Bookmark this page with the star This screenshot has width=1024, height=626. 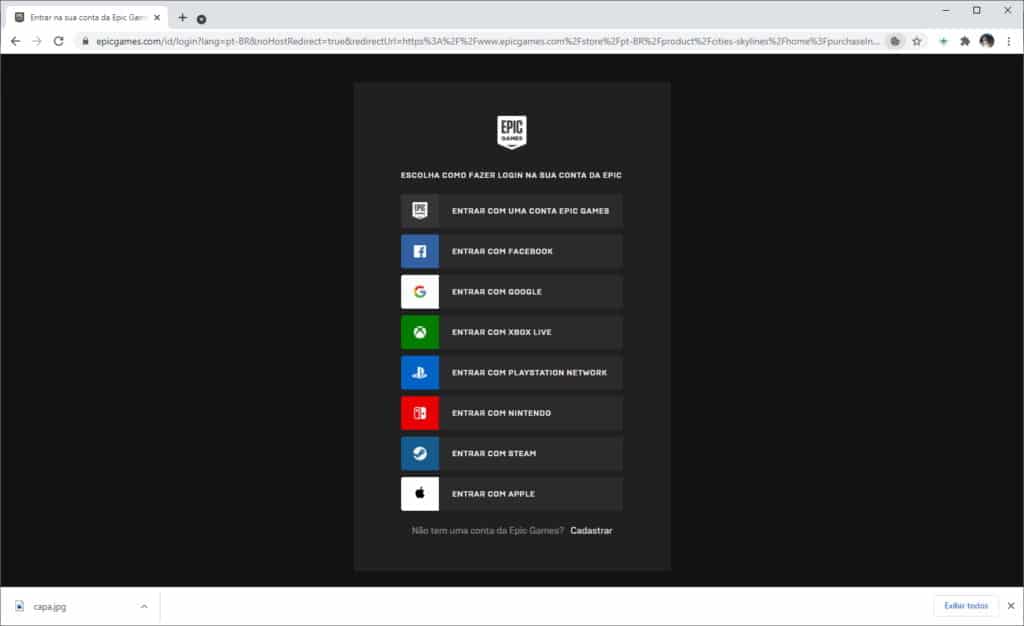[x=917, y=41]
